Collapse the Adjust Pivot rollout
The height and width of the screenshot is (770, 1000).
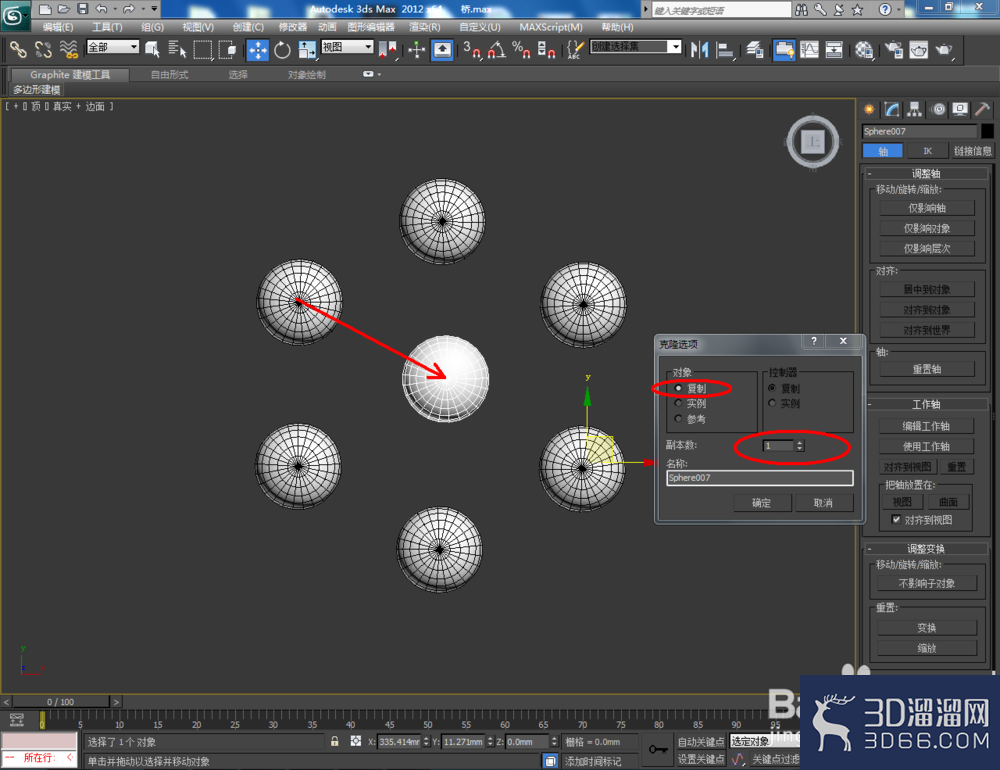tap(925, 174)
